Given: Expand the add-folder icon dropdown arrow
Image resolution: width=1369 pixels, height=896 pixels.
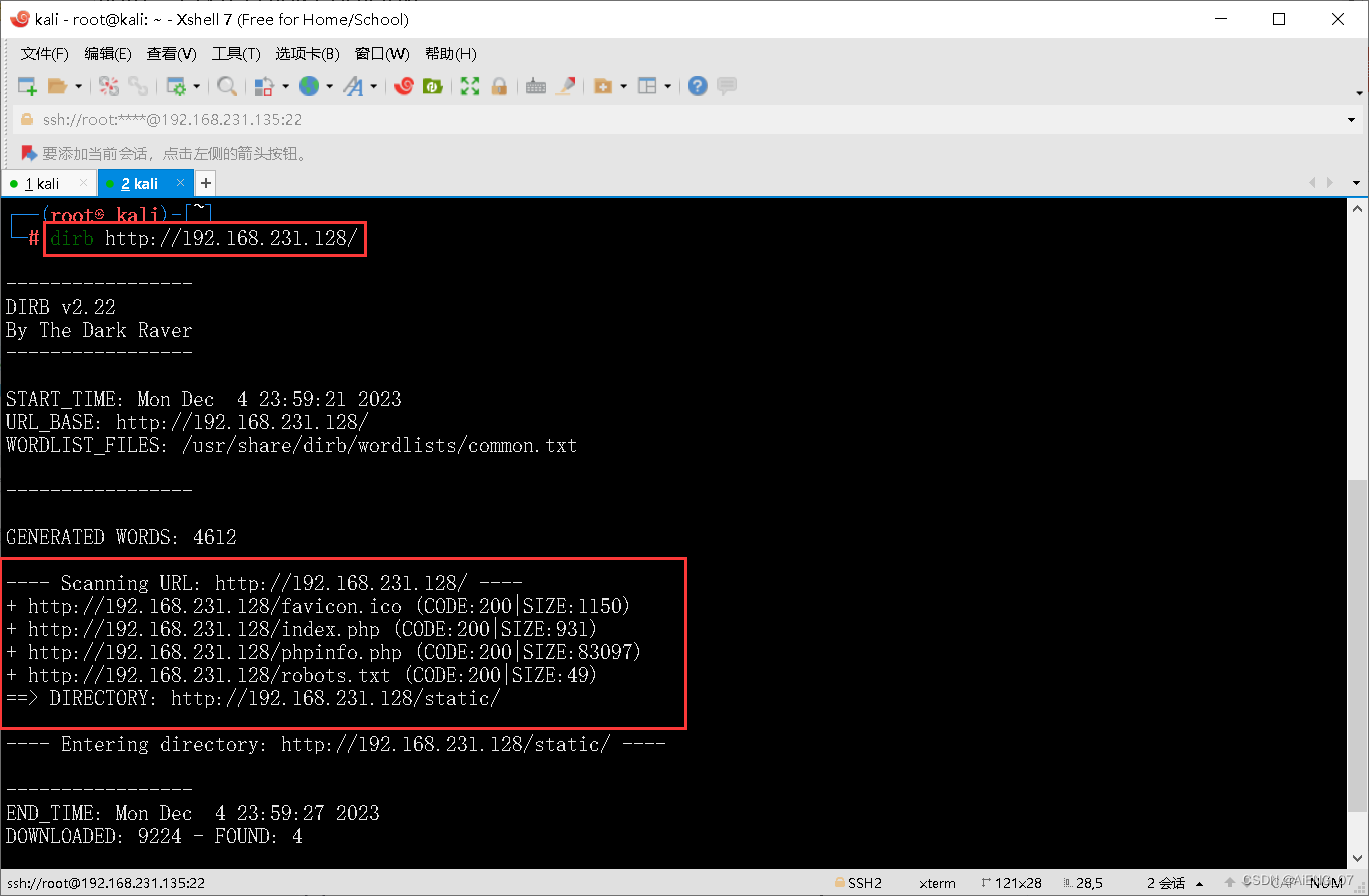Looking at the screenshot, I should 623,86.
